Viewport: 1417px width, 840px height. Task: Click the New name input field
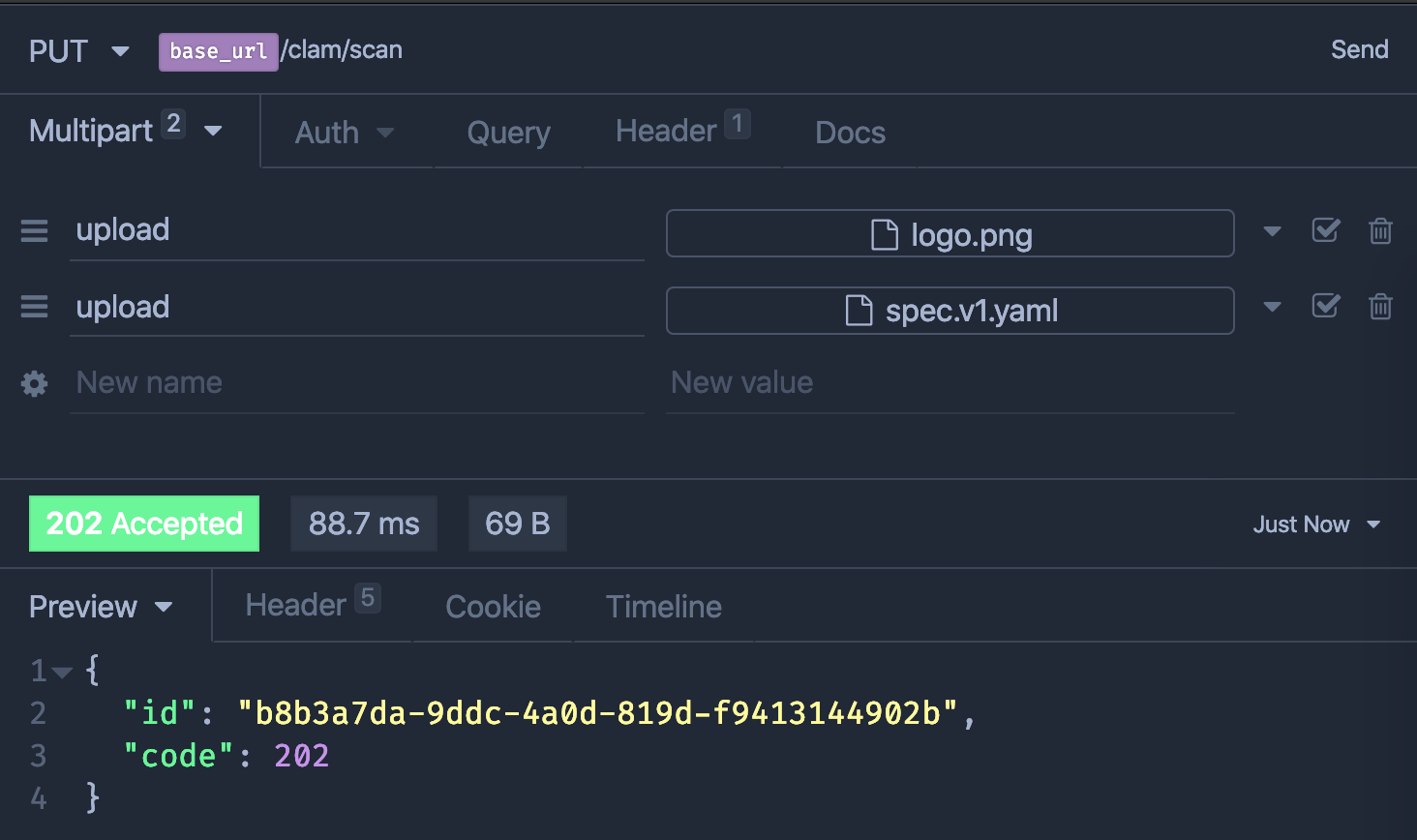click(357, 384)
